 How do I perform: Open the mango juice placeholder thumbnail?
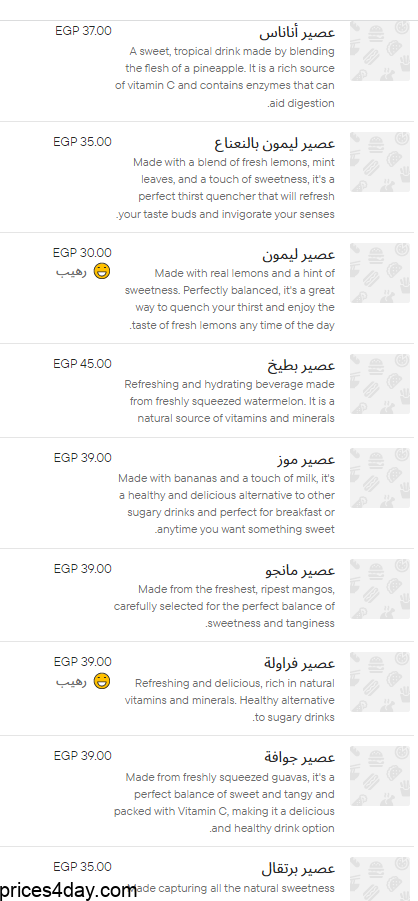[379, 589]
